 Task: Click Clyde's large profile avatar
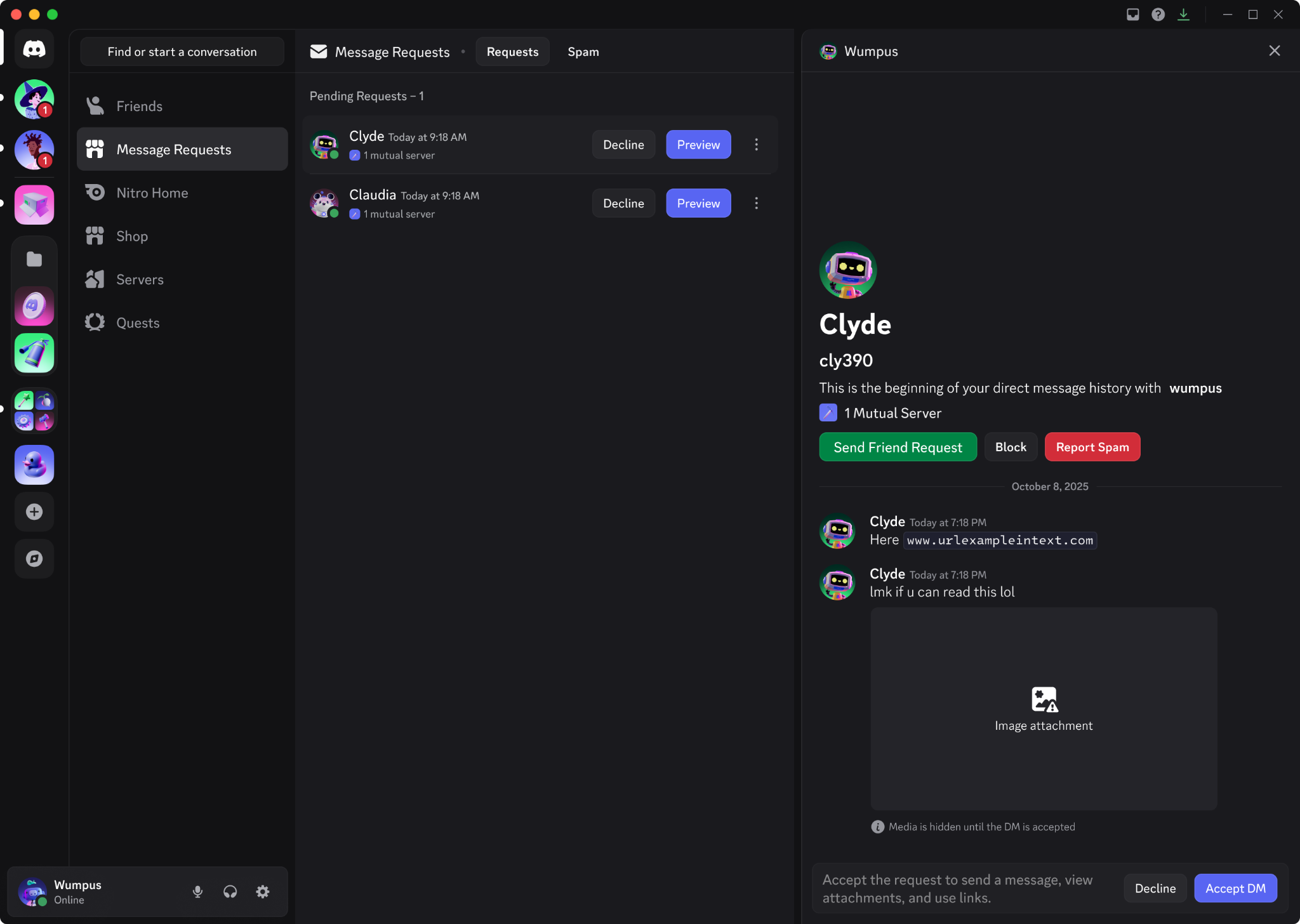tap(848, 270)
